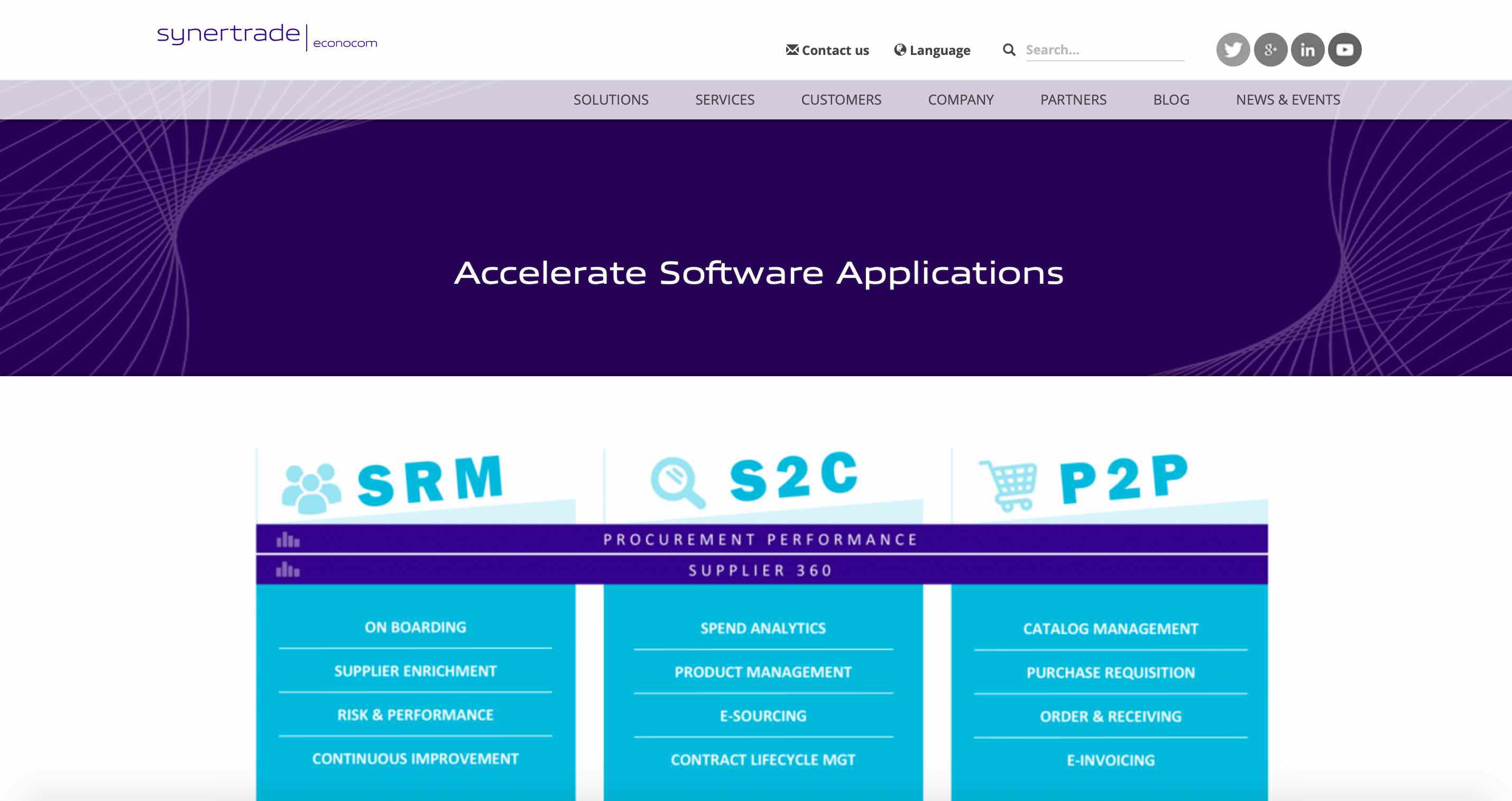Select On Boarding in SRM column
This screenshot has height=801, width=1512.
[x=416, y=627]
